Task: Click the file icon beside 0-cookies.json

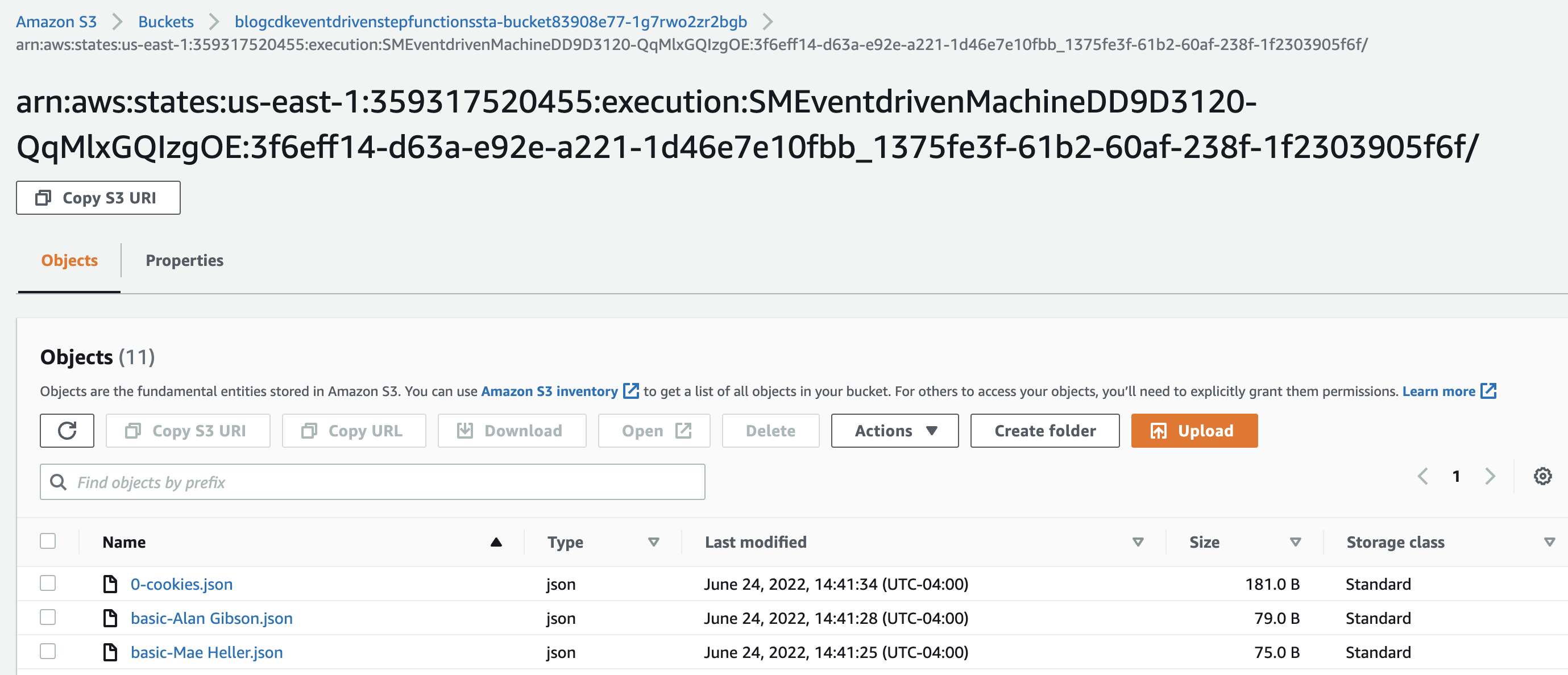Action: point(110,584)
